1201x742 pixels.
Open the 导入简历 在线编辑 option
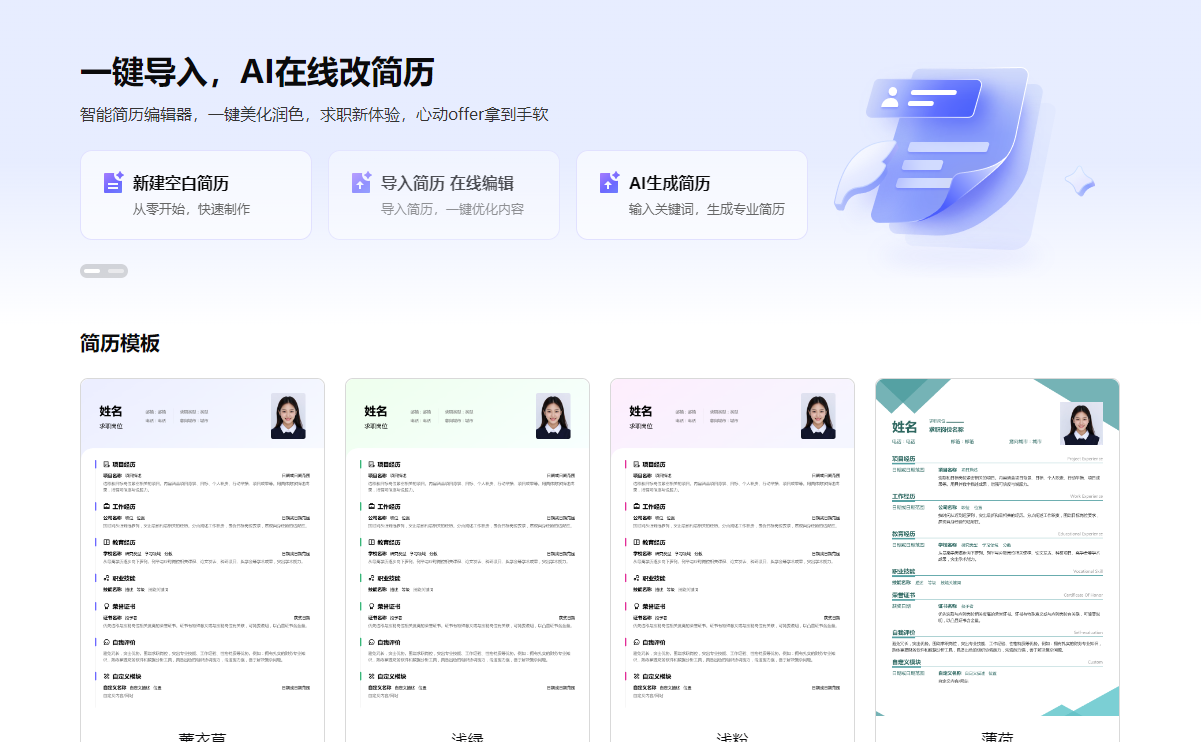tap(447, 183)
